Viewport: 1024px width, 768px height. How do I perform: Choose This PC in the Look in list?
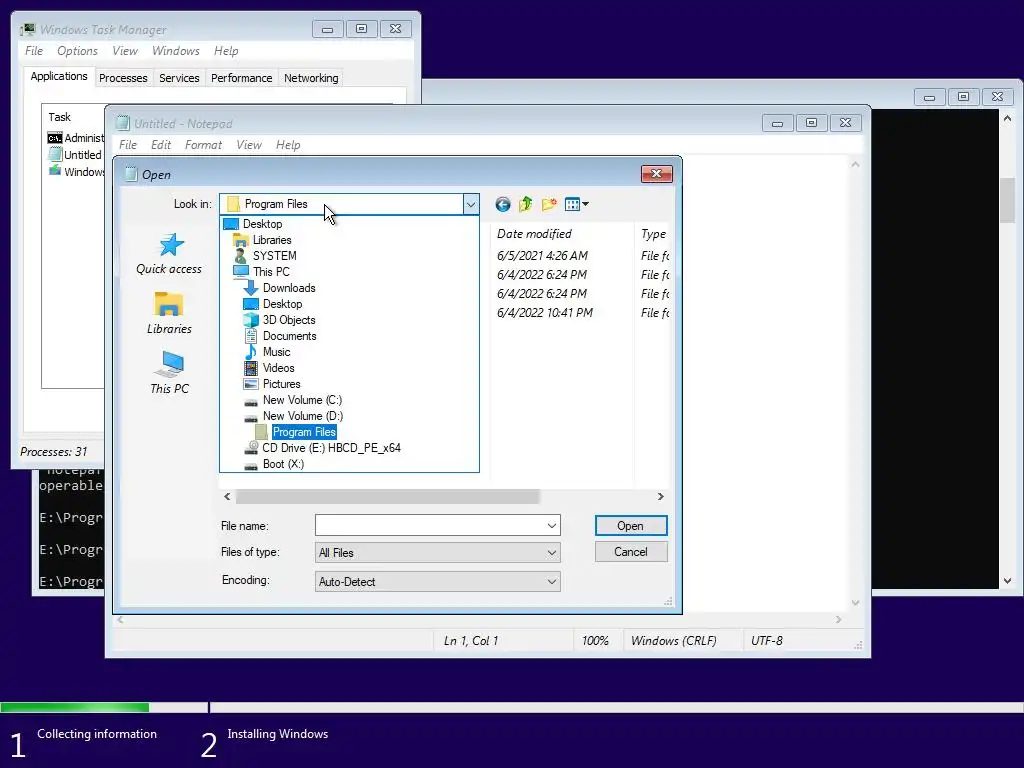tap(271, 272)
